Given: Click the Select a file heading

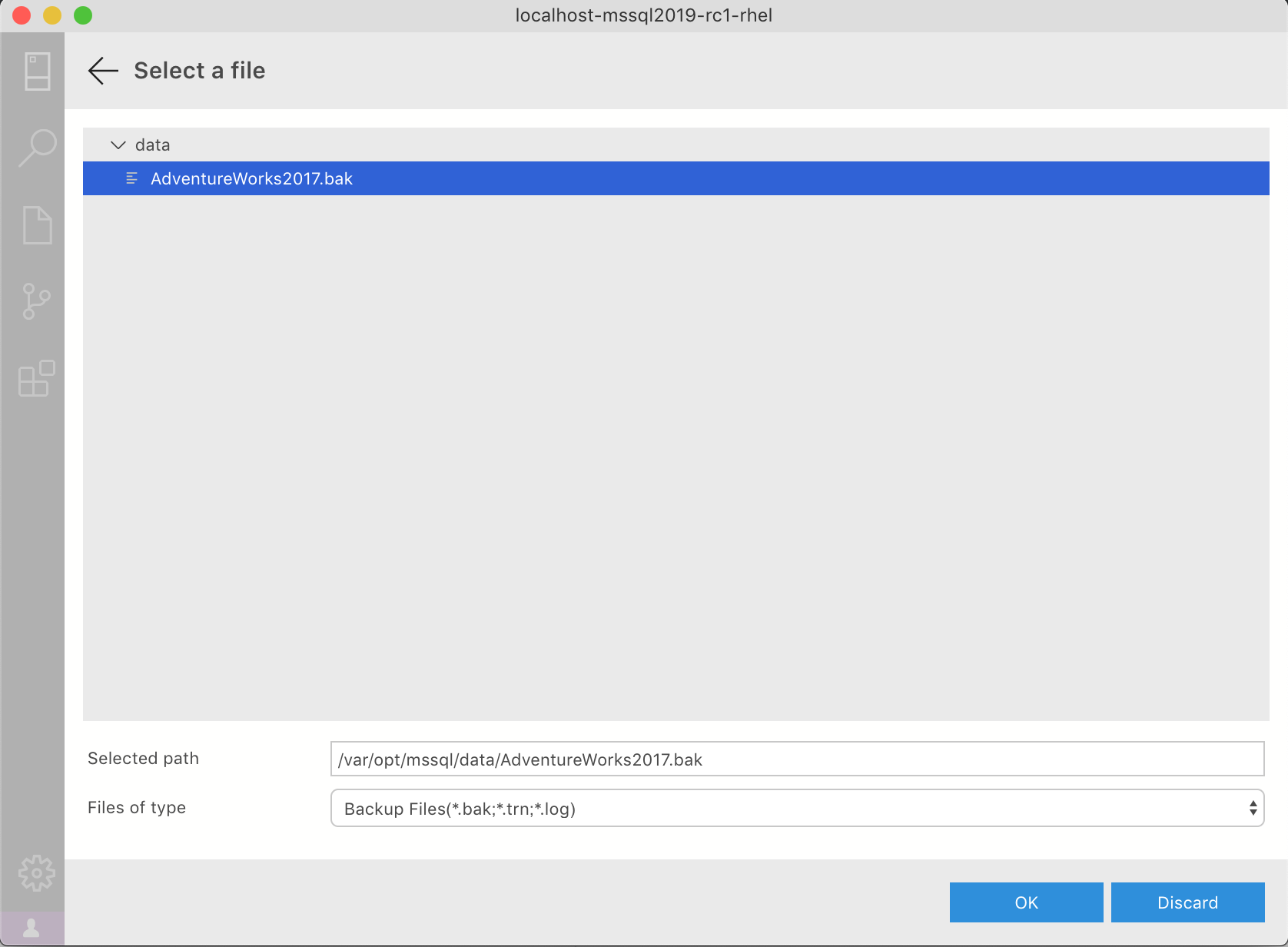Looking at the screenshot, I should click(x=199, y=70).
